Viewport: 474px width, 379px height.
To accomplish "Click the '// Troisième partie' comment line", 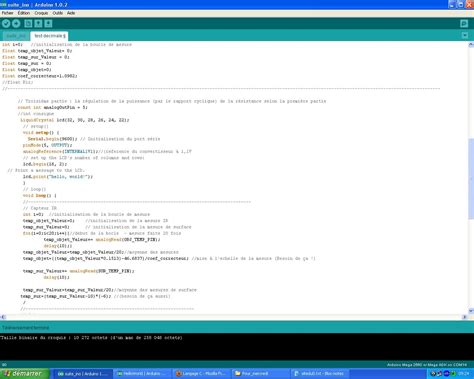I will coord(172,101).
